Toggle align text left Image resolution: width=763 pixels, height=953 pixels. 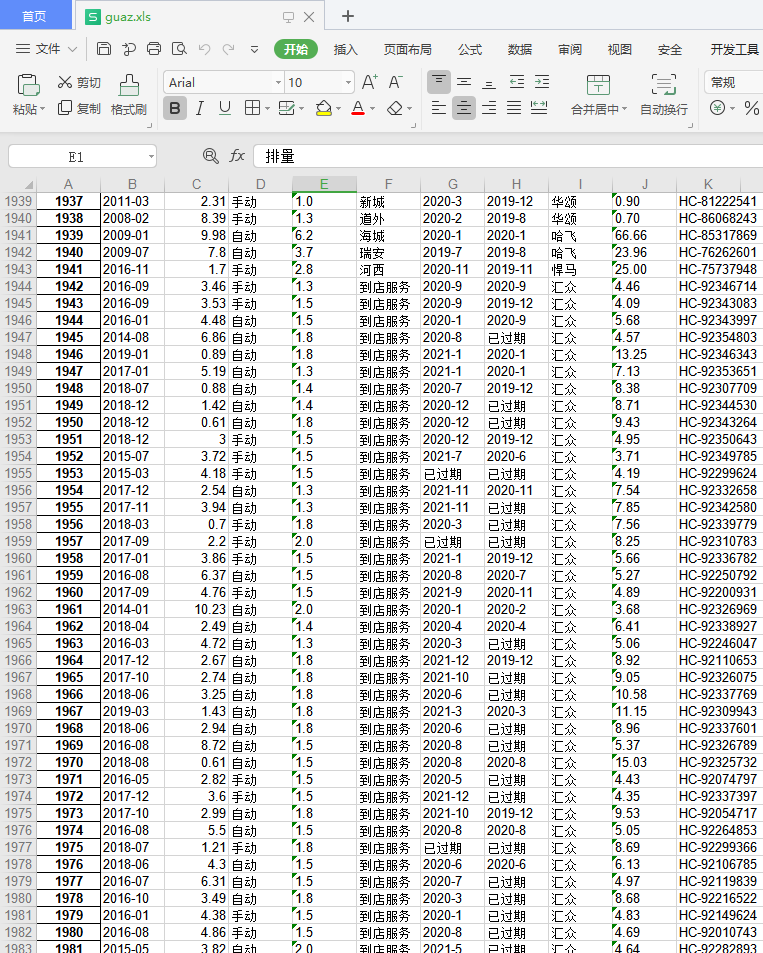coord(438,108)
